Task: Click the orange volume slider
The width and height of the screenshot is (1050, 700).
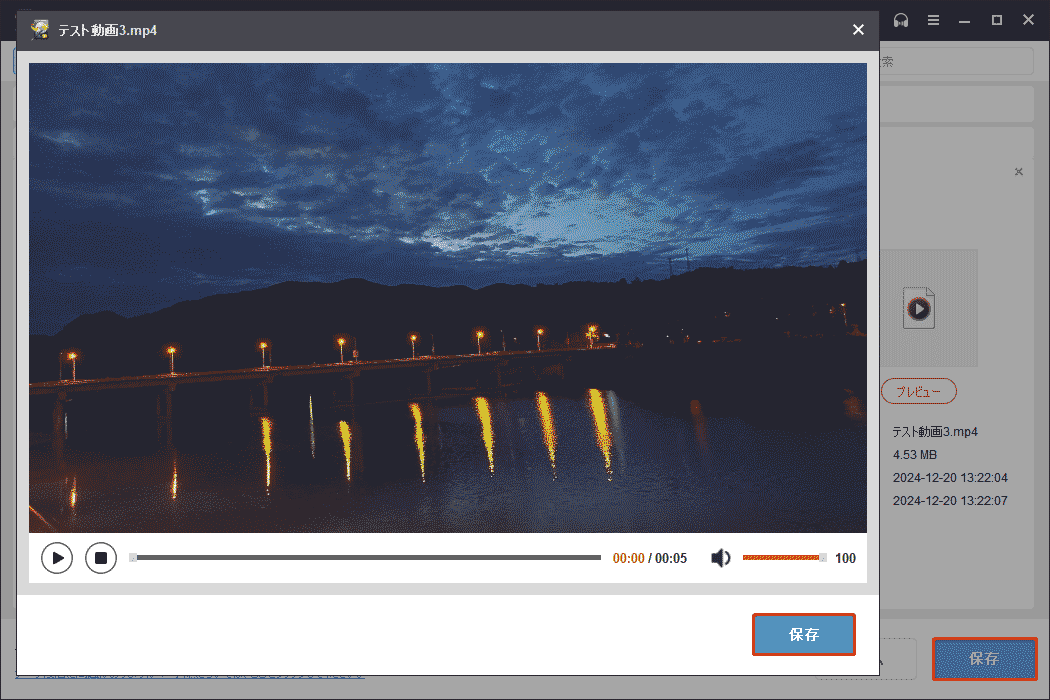Action: point(782,558)
